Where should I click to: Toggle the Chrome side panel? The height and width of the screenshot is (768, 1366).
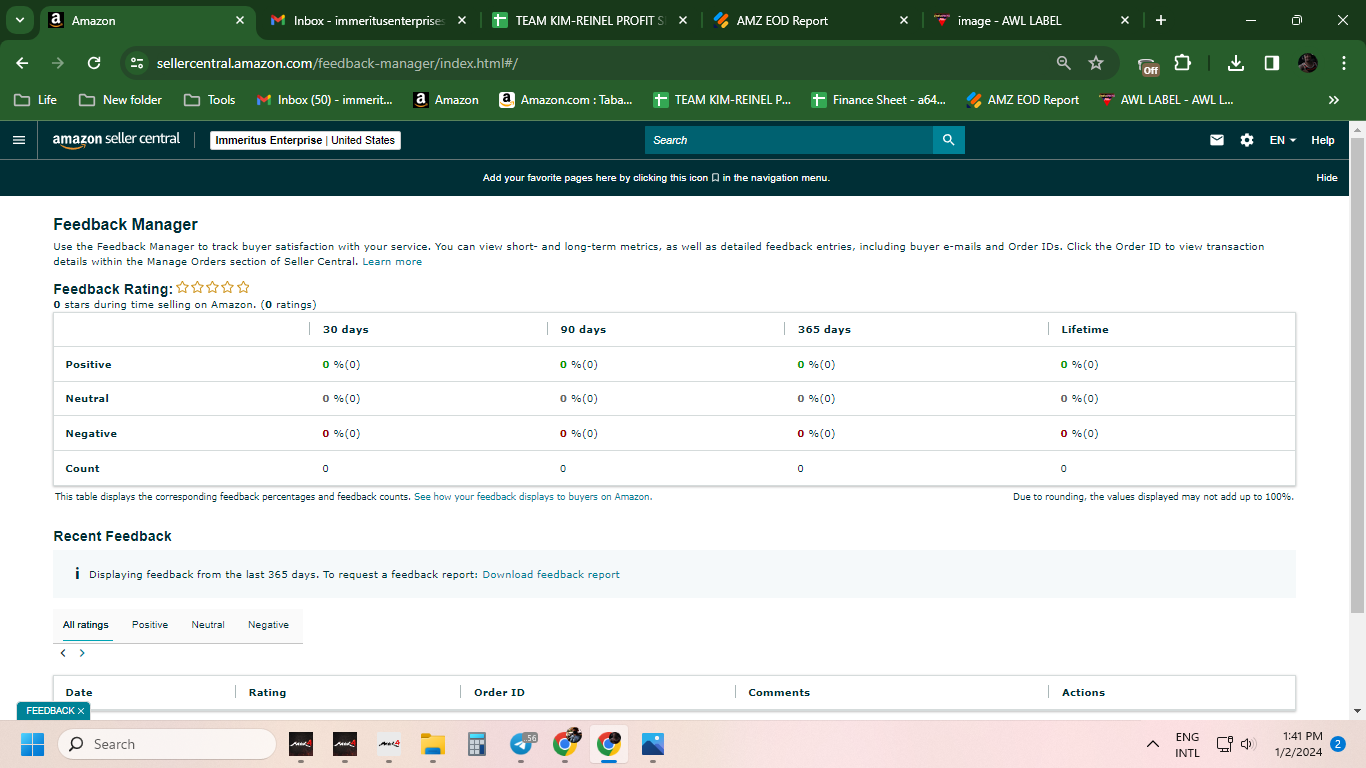tap(1272, 63)
